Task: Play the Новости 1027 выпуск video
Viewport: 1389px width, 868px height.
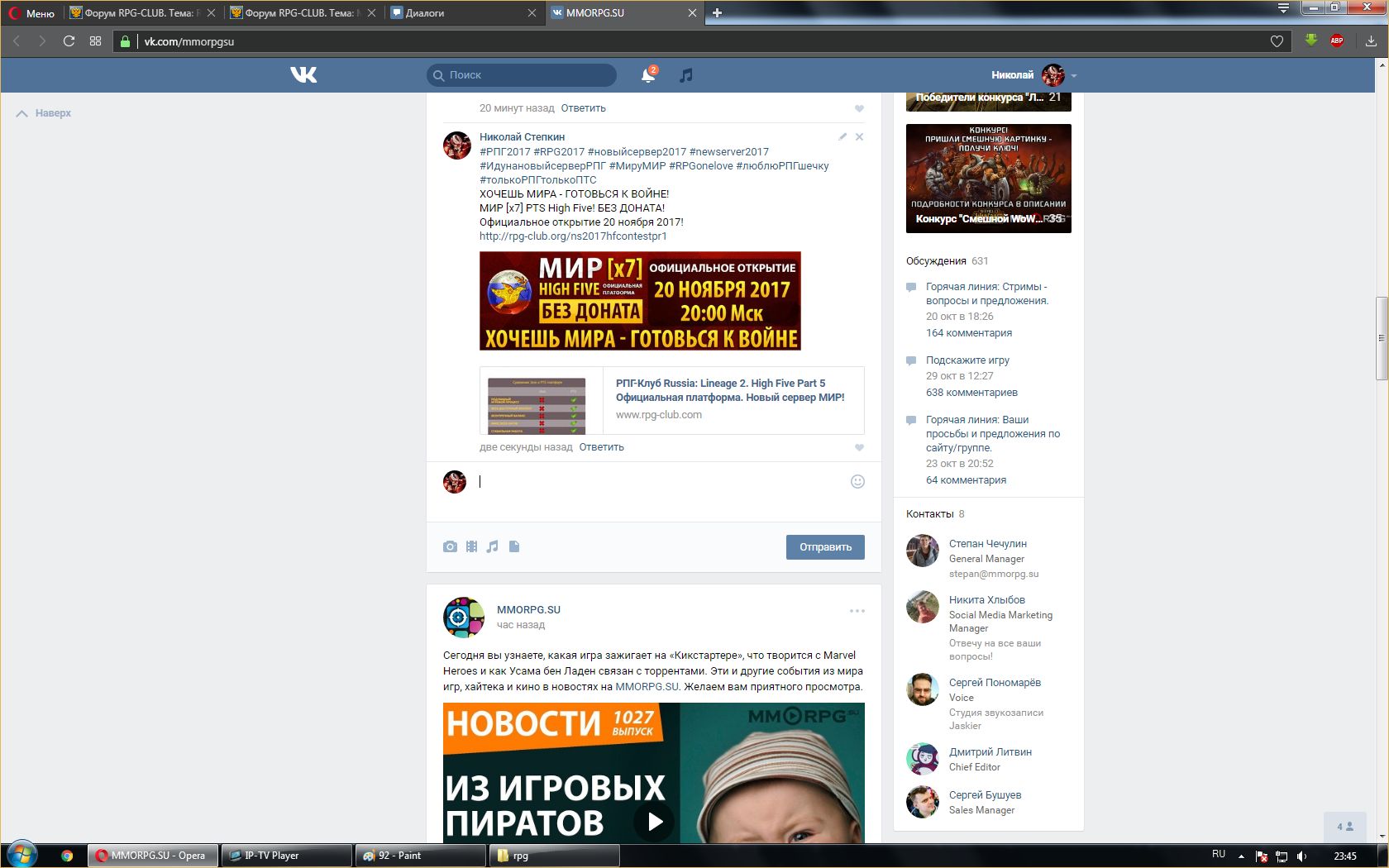Action: tap(654, 822)
